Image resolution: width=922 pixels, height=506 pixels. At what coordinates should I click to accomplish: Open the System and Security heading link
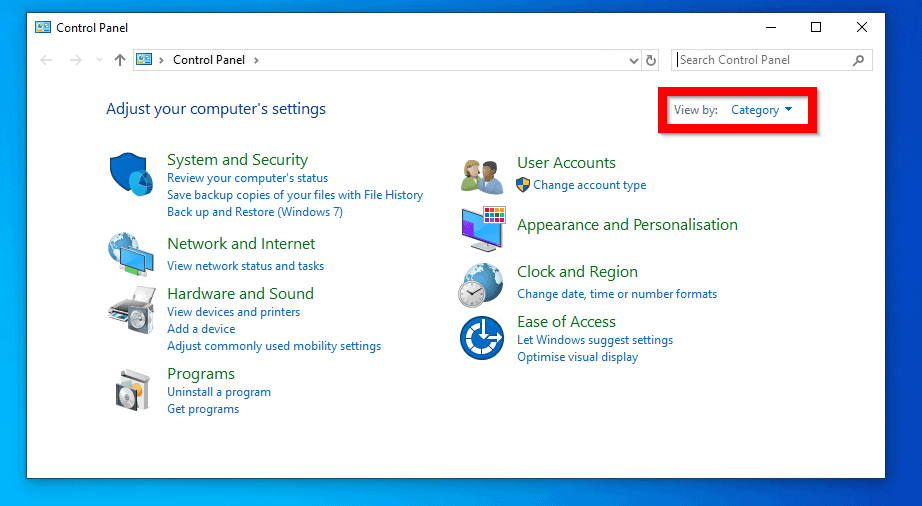[x=238, y=160]
